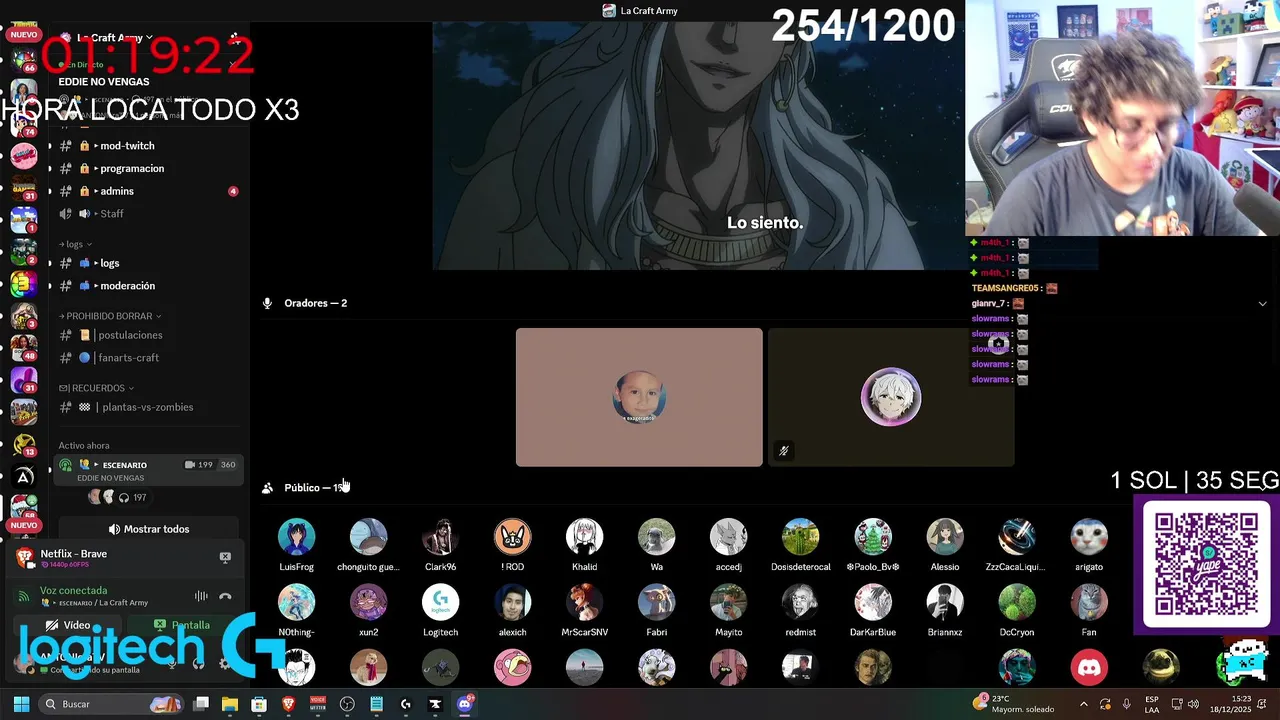Open the programacion channel

point(147,168)
